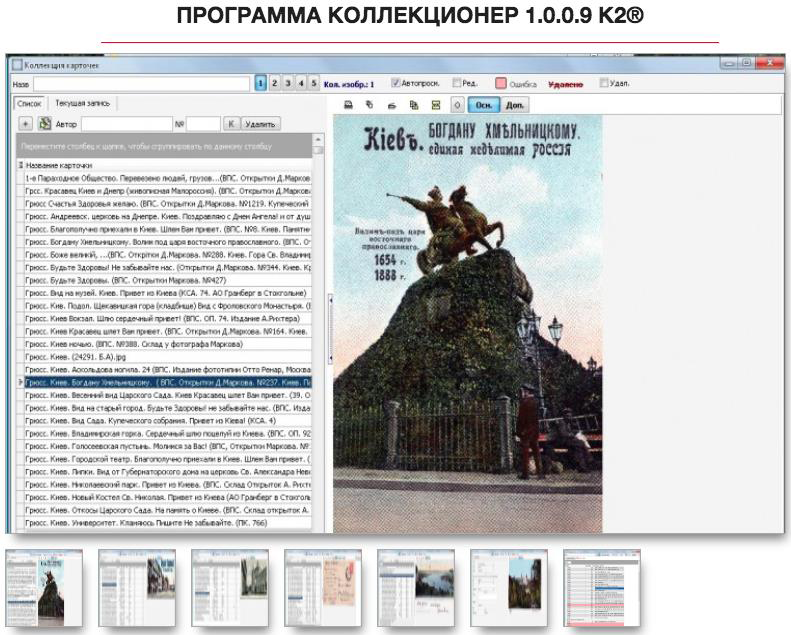This screenshot has width=791, height=635.
Task: Select row 'Грюсс. Киев ночью'
Action: [167, 344]
